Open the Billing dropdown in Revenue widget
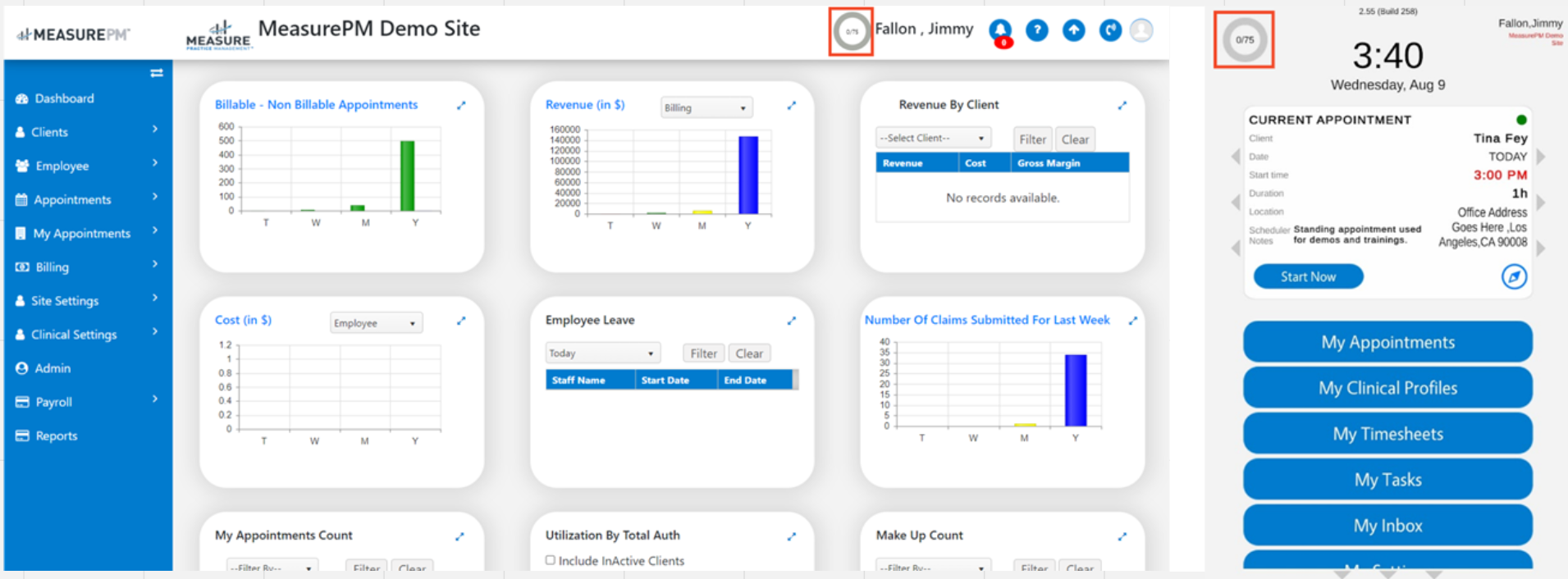Screen dimensions: 1568x579 [x=706, y=107]
